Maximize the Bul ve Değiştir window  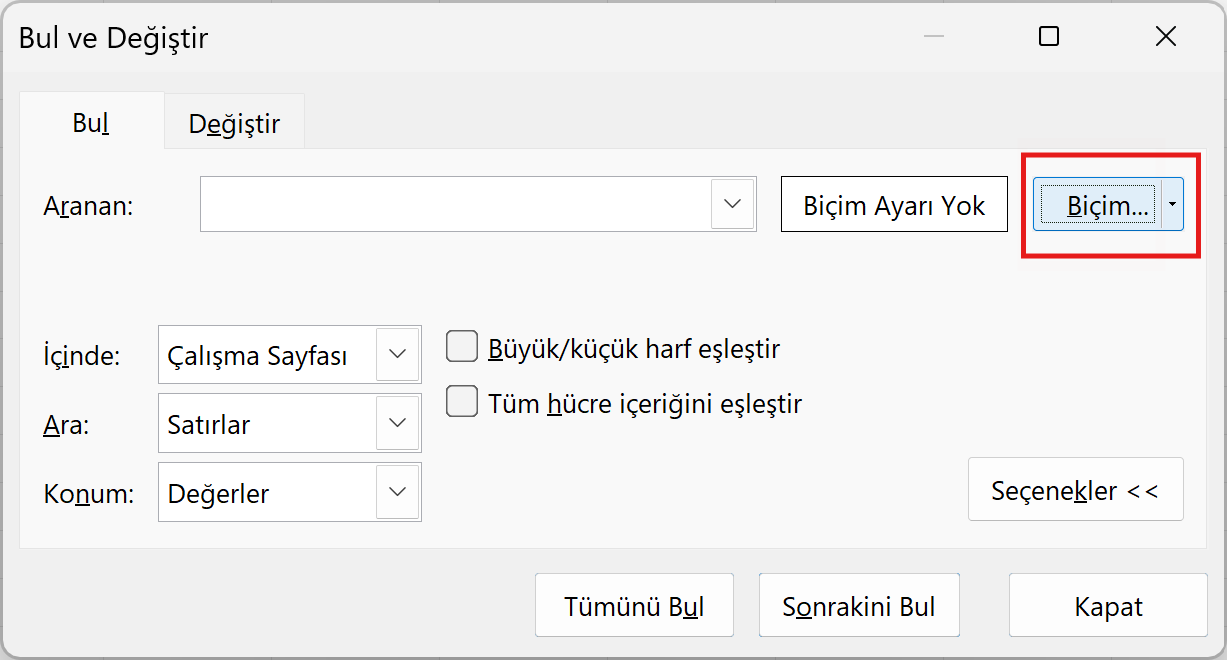coord(1049,37)
